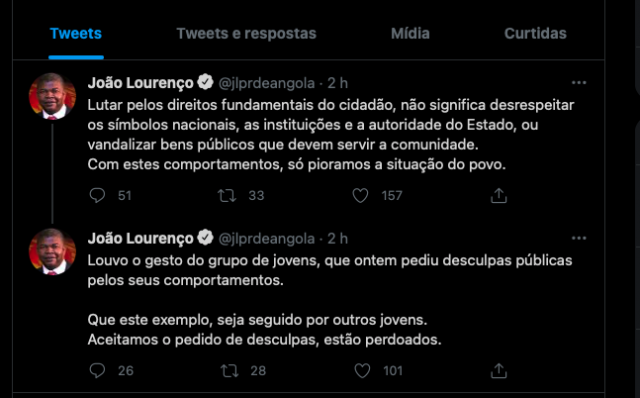This screenshot has width=640, height=398.
Task: Open the second tweet's profile avatar
Action: 52,252
